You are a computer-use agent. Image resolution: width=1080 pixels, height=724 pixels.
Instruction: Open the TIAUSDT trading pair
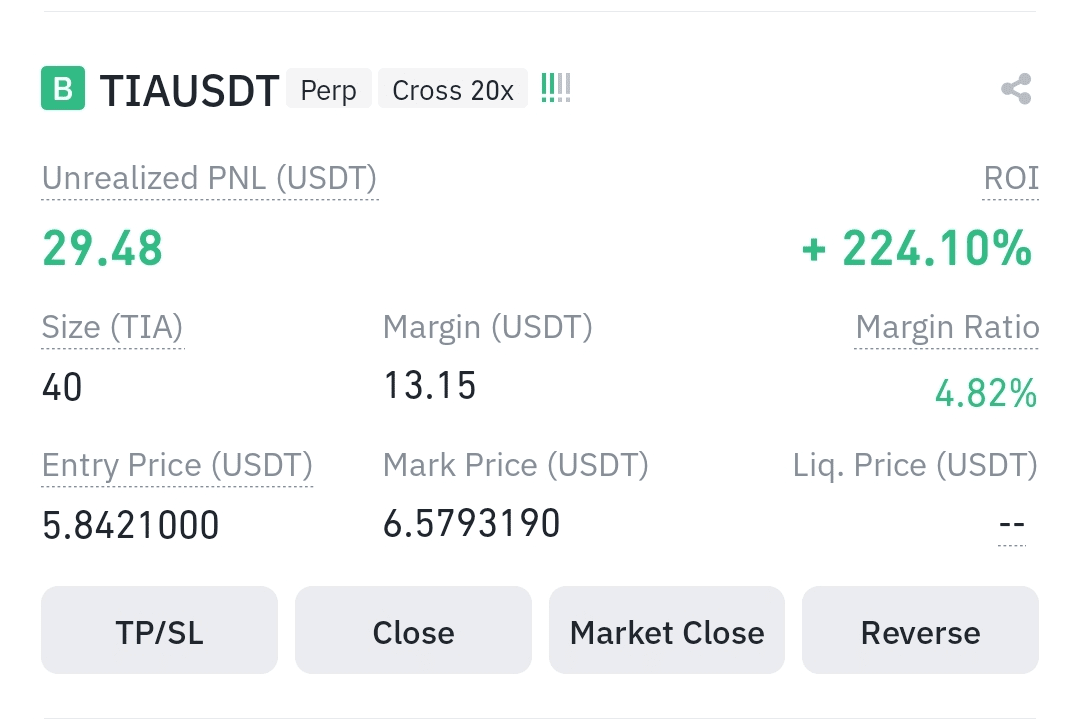click(189, 91)
